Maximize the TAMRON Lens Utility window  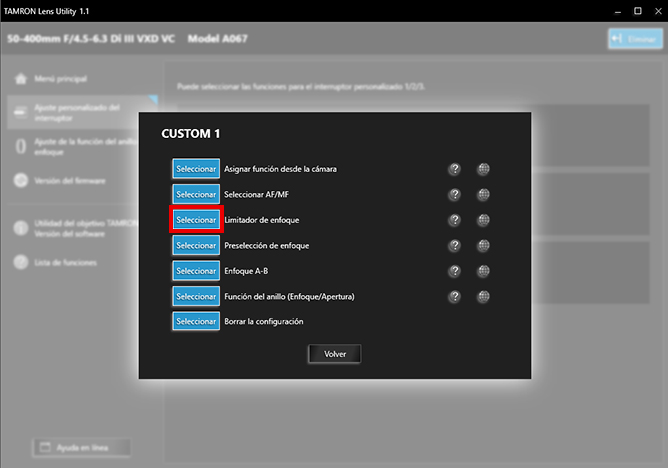coord(638,11)
